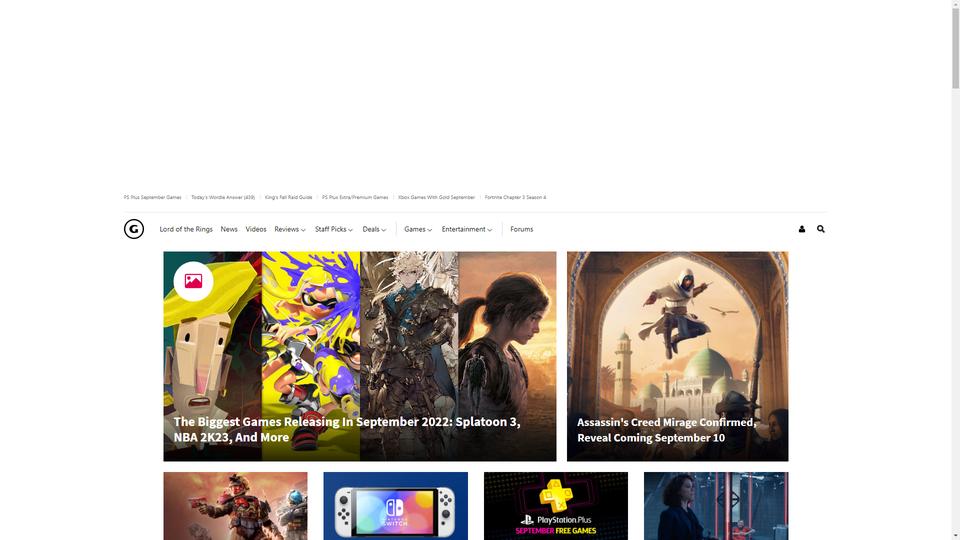960x540 pixels.
Task: Go to the News section
Action: click(229, 229)
